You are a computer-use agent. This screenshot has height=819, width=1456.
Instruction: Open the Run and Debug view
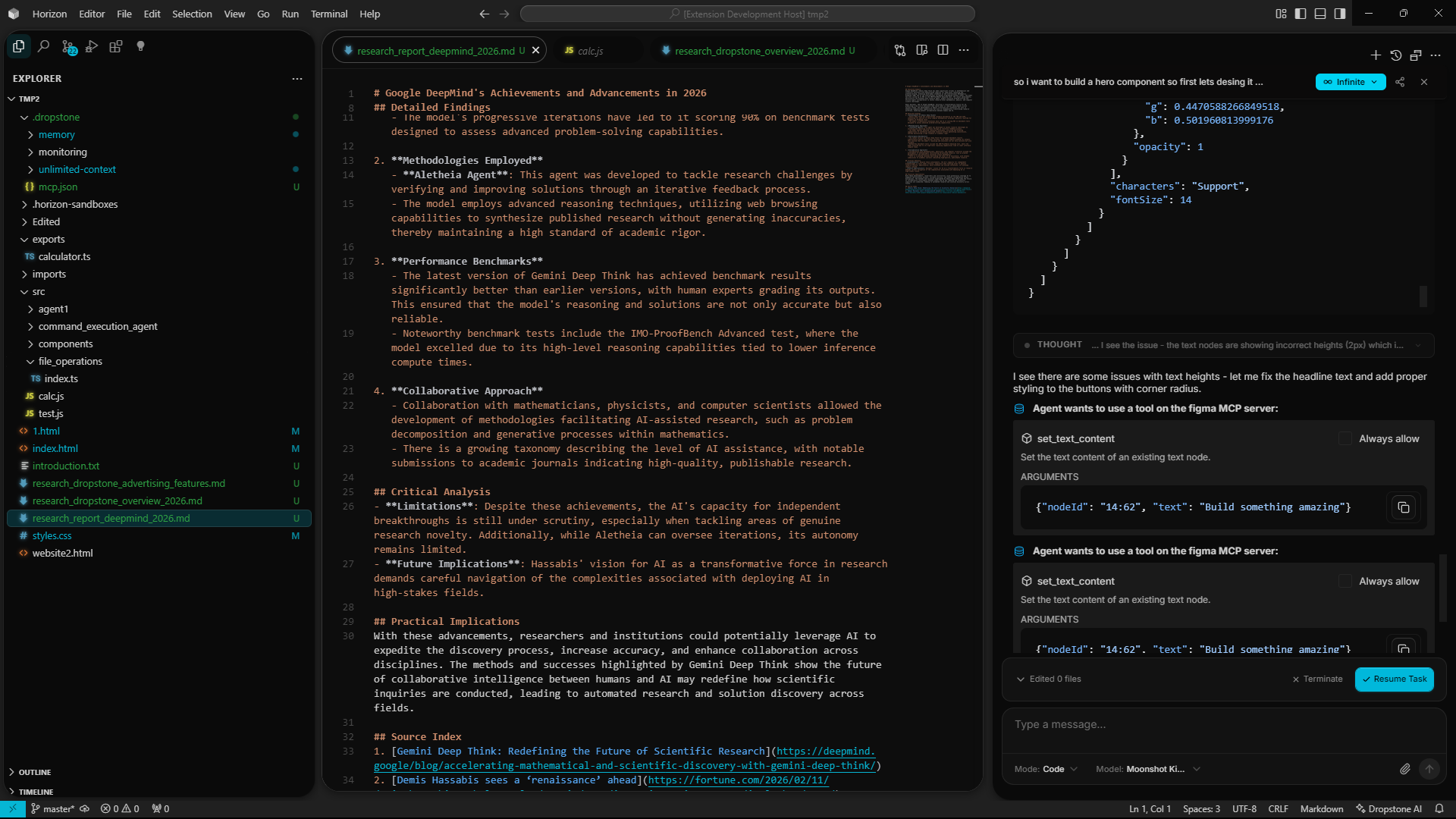click(92, 46)
